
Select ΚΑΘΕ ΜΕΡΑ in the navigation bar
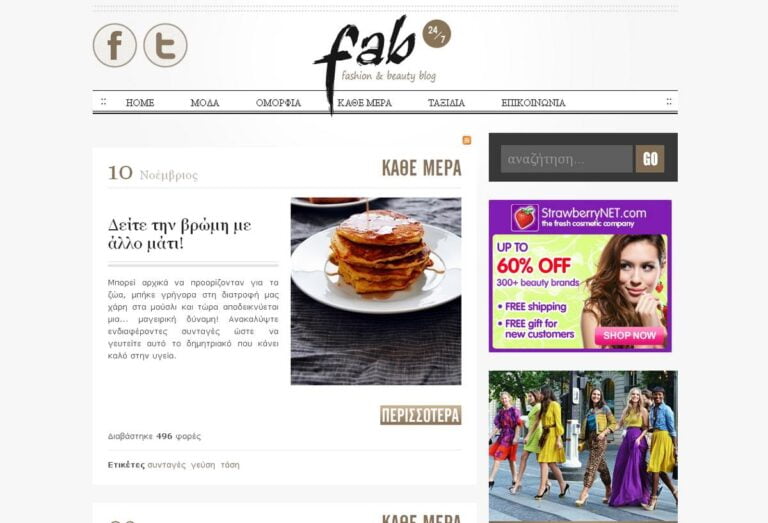(x=364, y=103)
